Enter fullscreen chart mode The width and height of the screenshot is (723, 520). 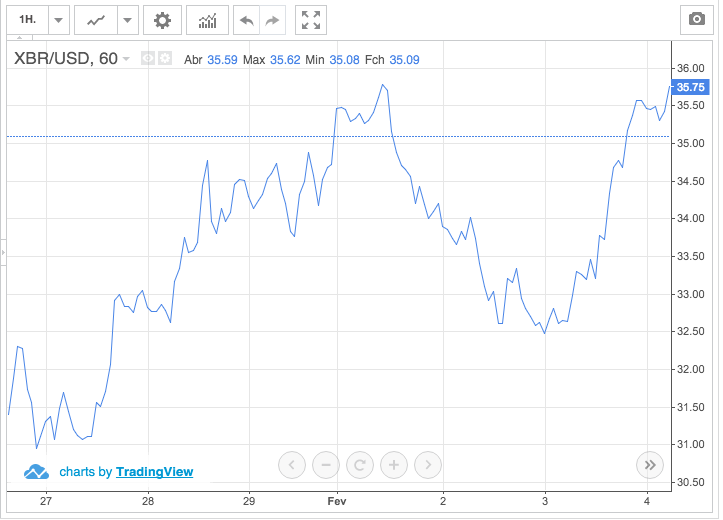click(x=311, y=20)
